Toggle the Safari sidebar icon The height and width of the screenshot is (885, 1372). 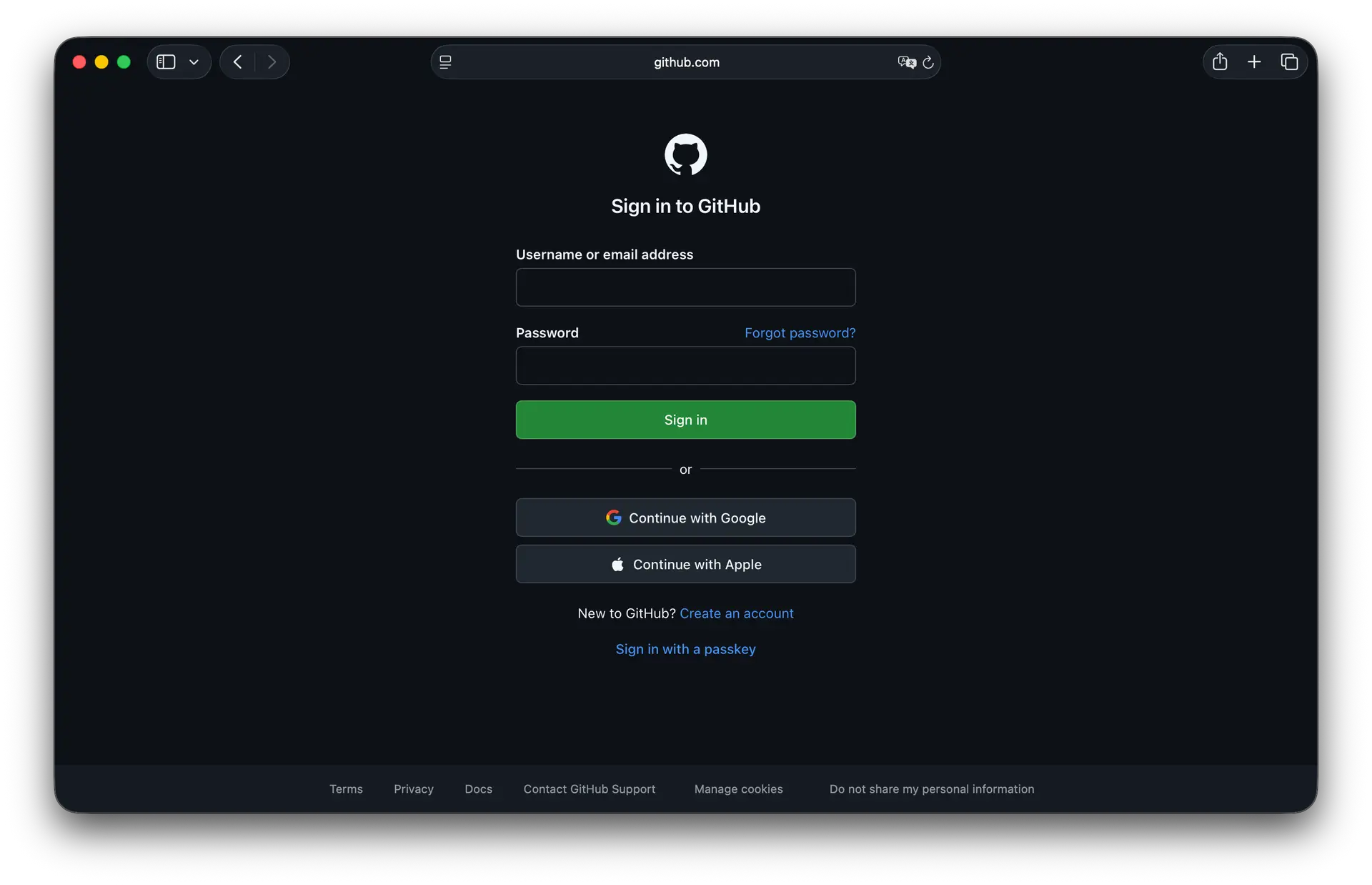pos(166,62)
